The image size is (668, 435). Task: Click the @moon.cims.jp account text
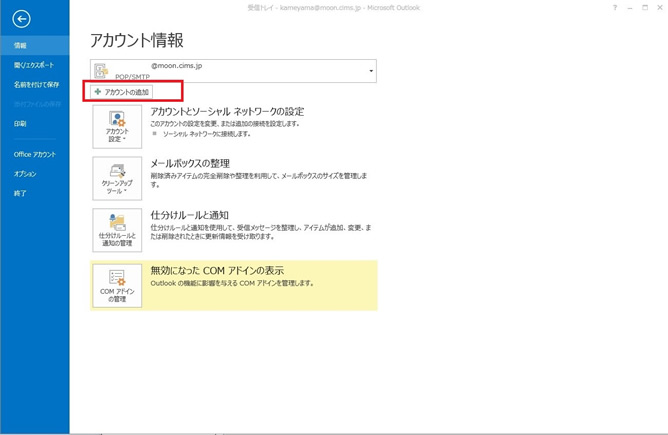[x=176, y=66]
